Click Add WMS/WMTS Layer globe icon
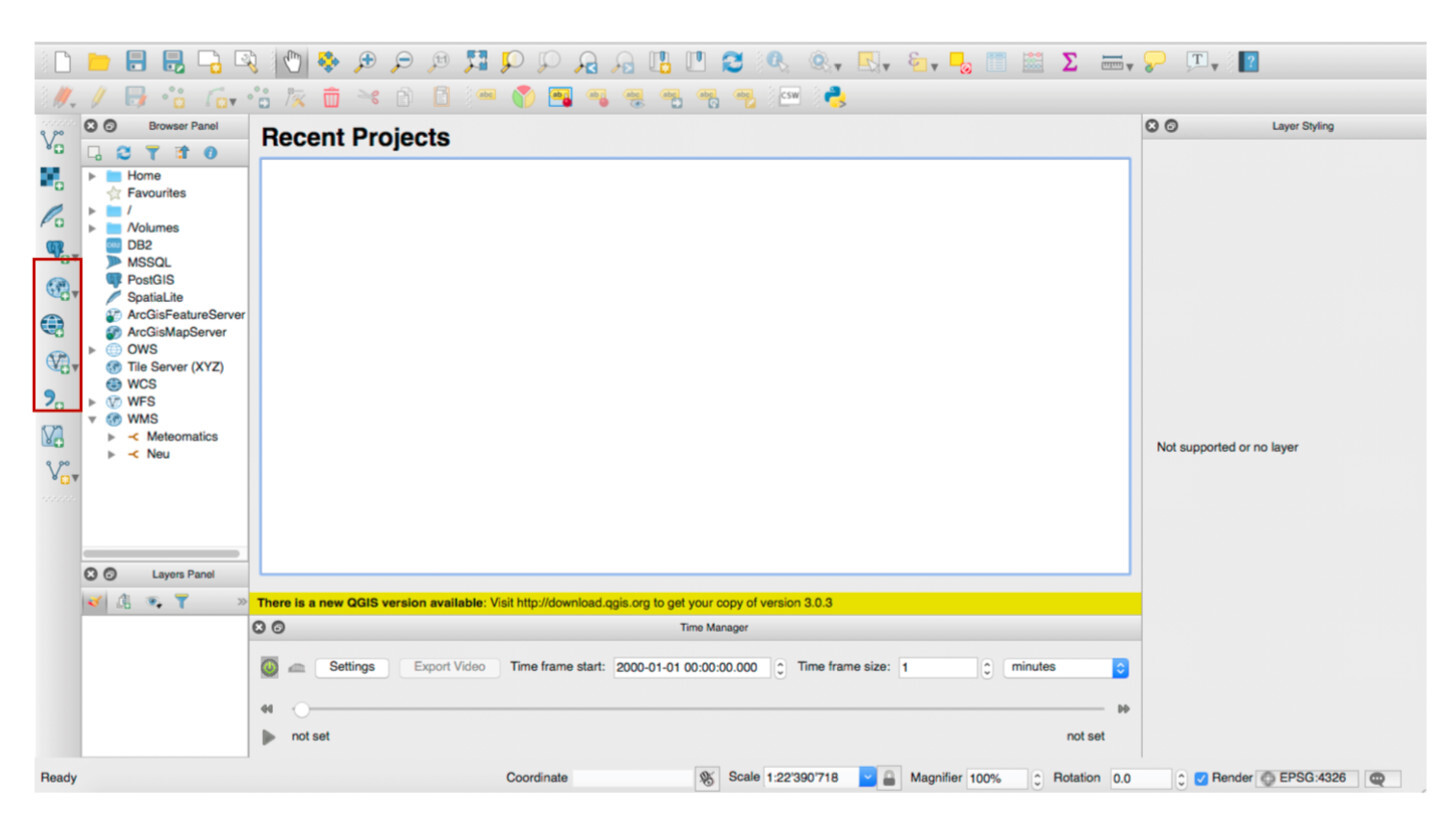The height and width of the screenshot is (836, 1450). click(x=56, y=290)
